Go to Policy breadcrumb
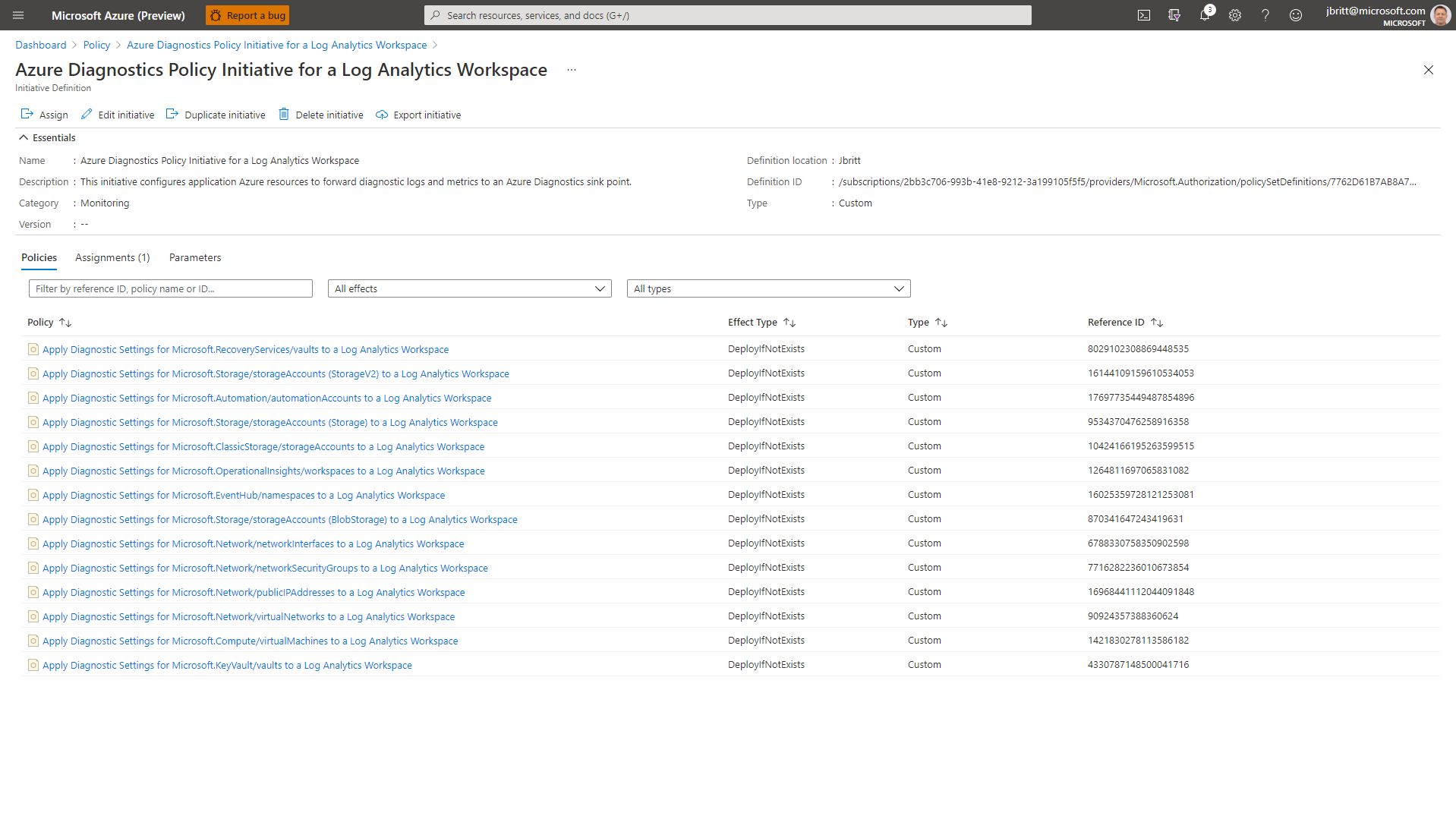 point(96,45)
